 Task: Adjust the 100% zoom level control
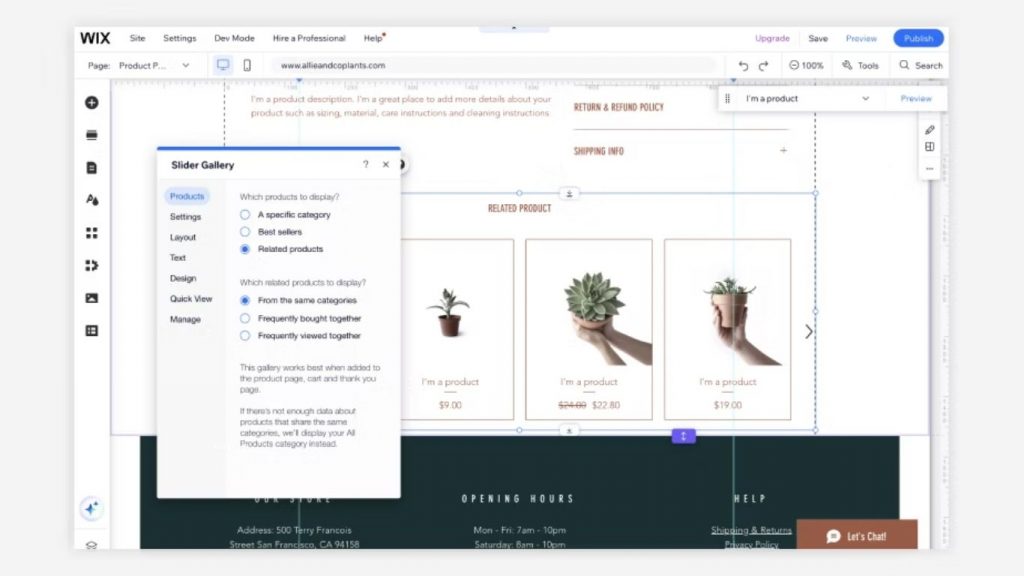[x=806, y=64]
